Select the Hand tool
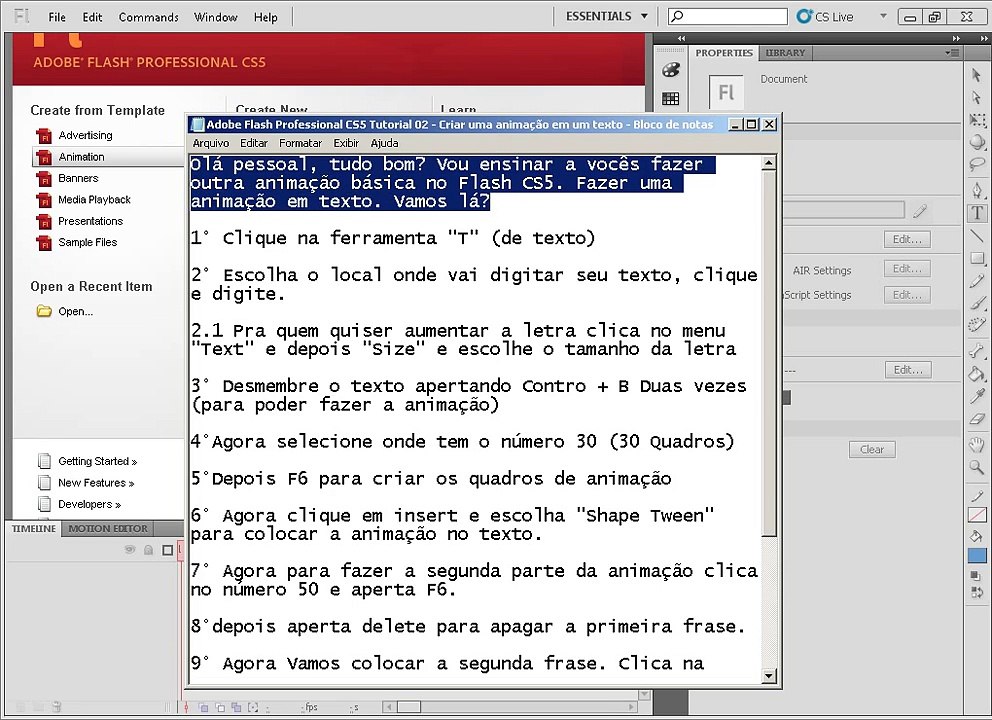992x720 pixels. 977,445
